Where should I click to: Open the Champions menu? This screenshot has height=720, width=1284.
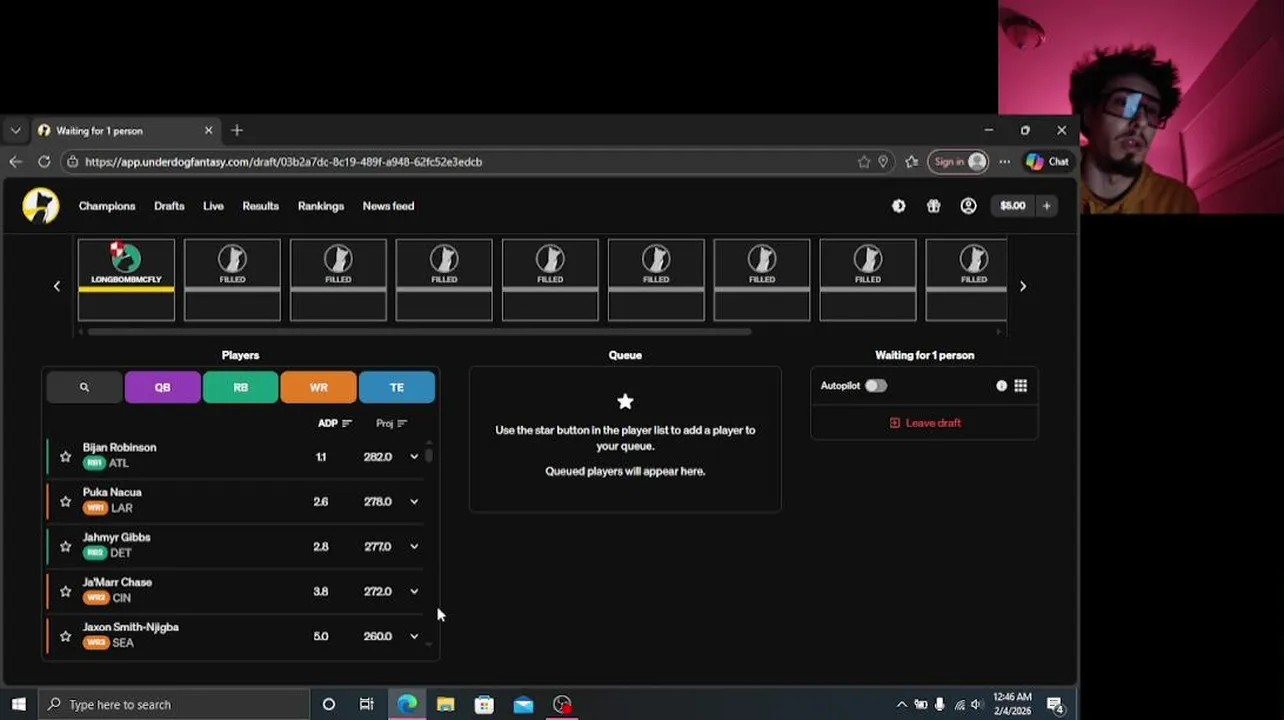pyautogui.click(x=107, y=206)
